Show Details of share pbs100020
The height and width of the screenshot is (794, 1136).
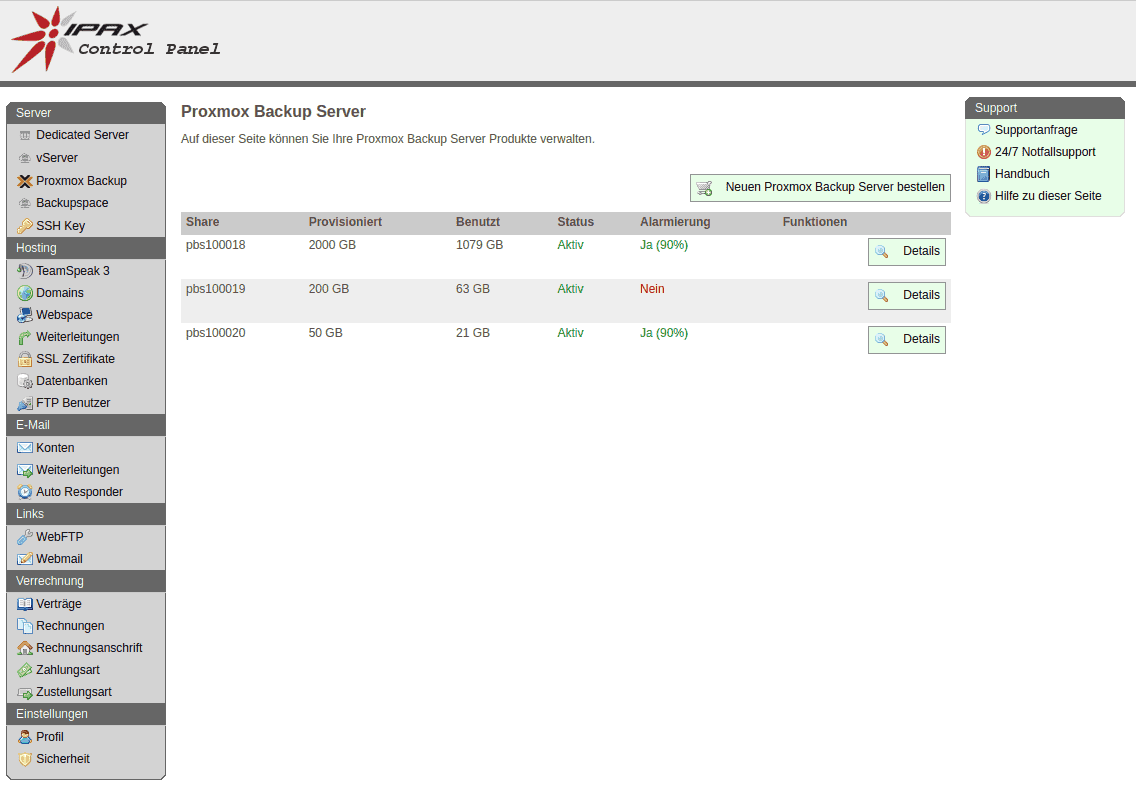(x=906, y=340)
